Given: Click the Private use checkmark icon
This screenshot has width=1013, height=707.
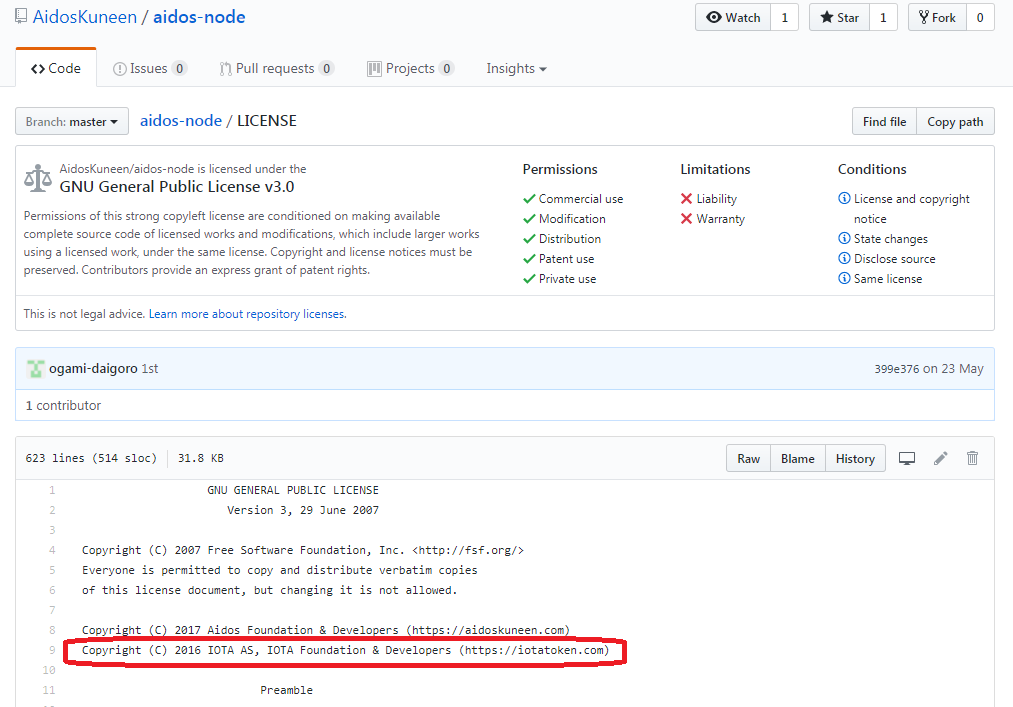Looking at the screenshot, I should [x=529, y=279].
